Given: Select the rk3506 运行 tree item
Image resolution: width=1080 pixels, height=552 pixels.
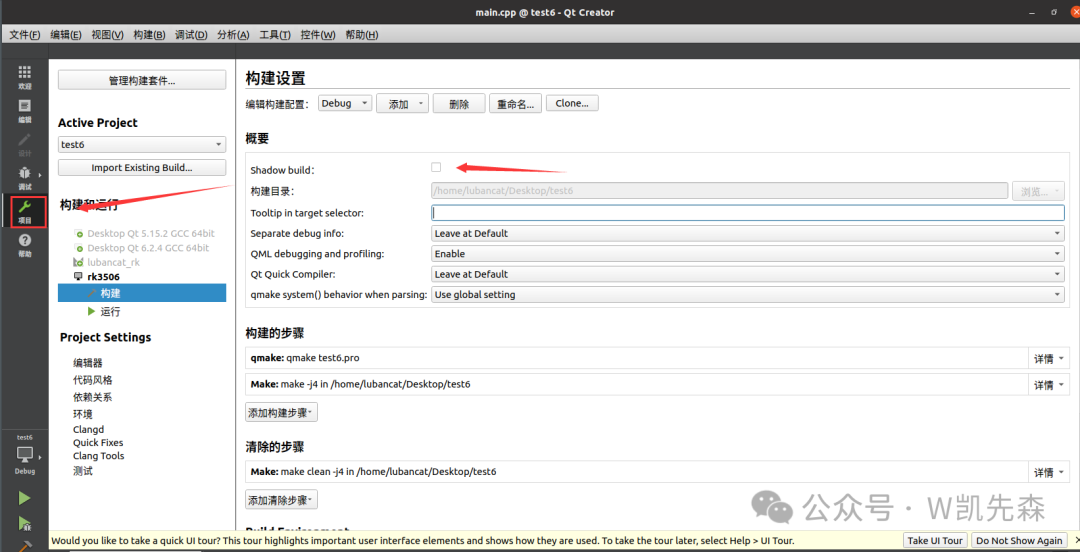Looking at the screenshot, I should (110, 311).
